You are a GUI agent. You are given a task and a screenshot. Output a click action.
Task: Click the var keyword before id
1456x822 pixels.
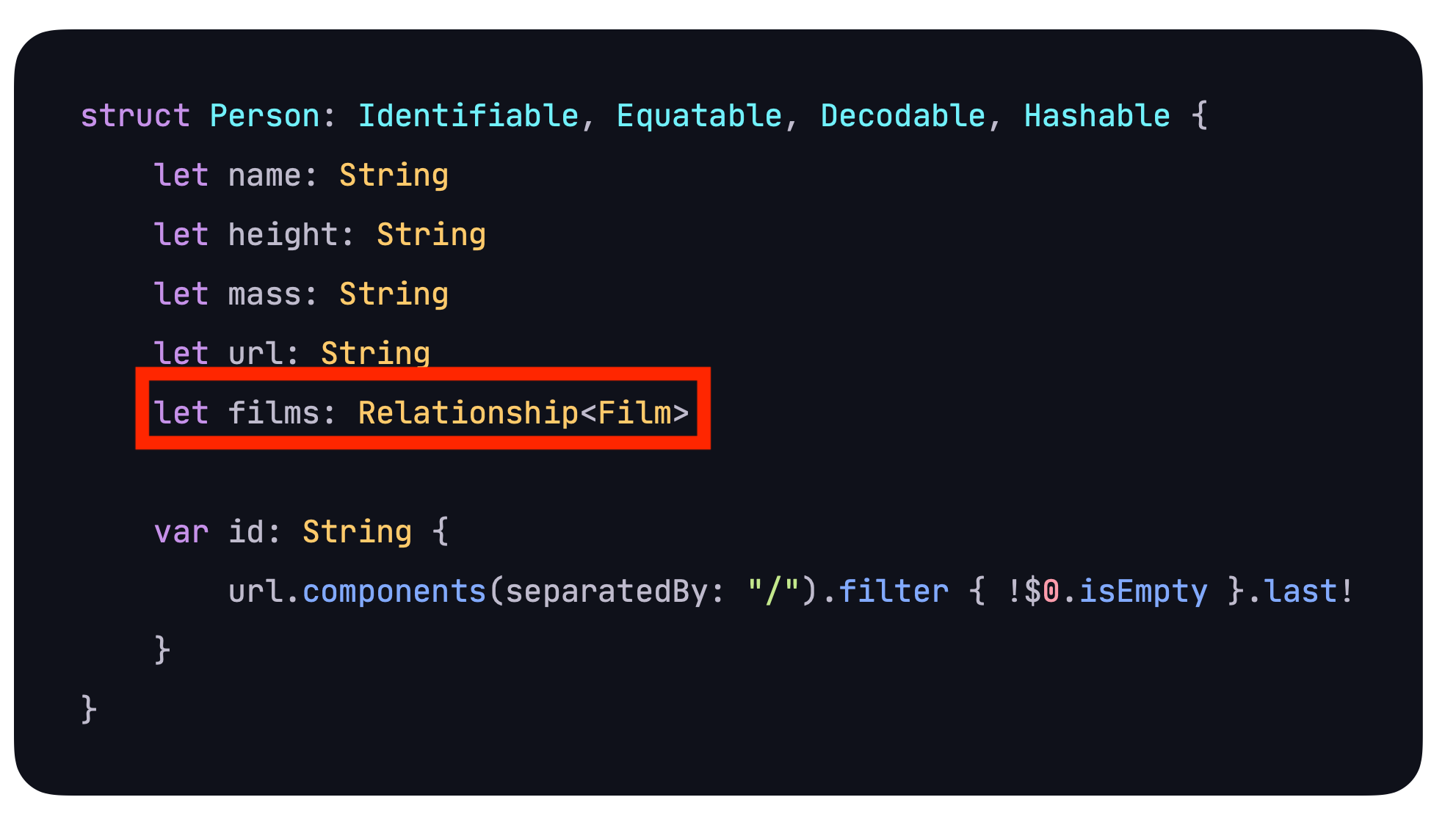181,532
